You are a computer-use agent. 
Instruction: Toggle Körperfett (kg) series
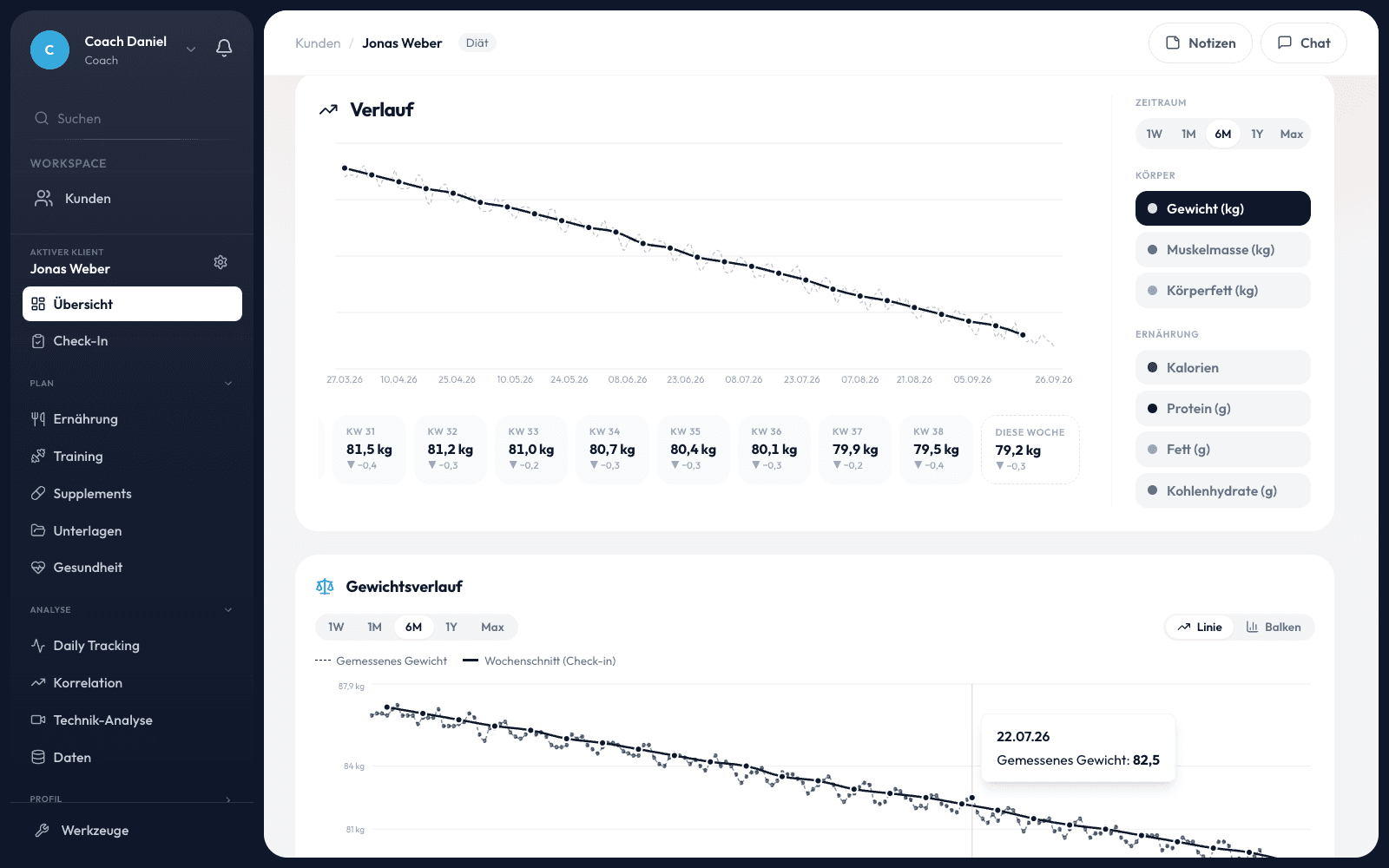point(1222,291)
